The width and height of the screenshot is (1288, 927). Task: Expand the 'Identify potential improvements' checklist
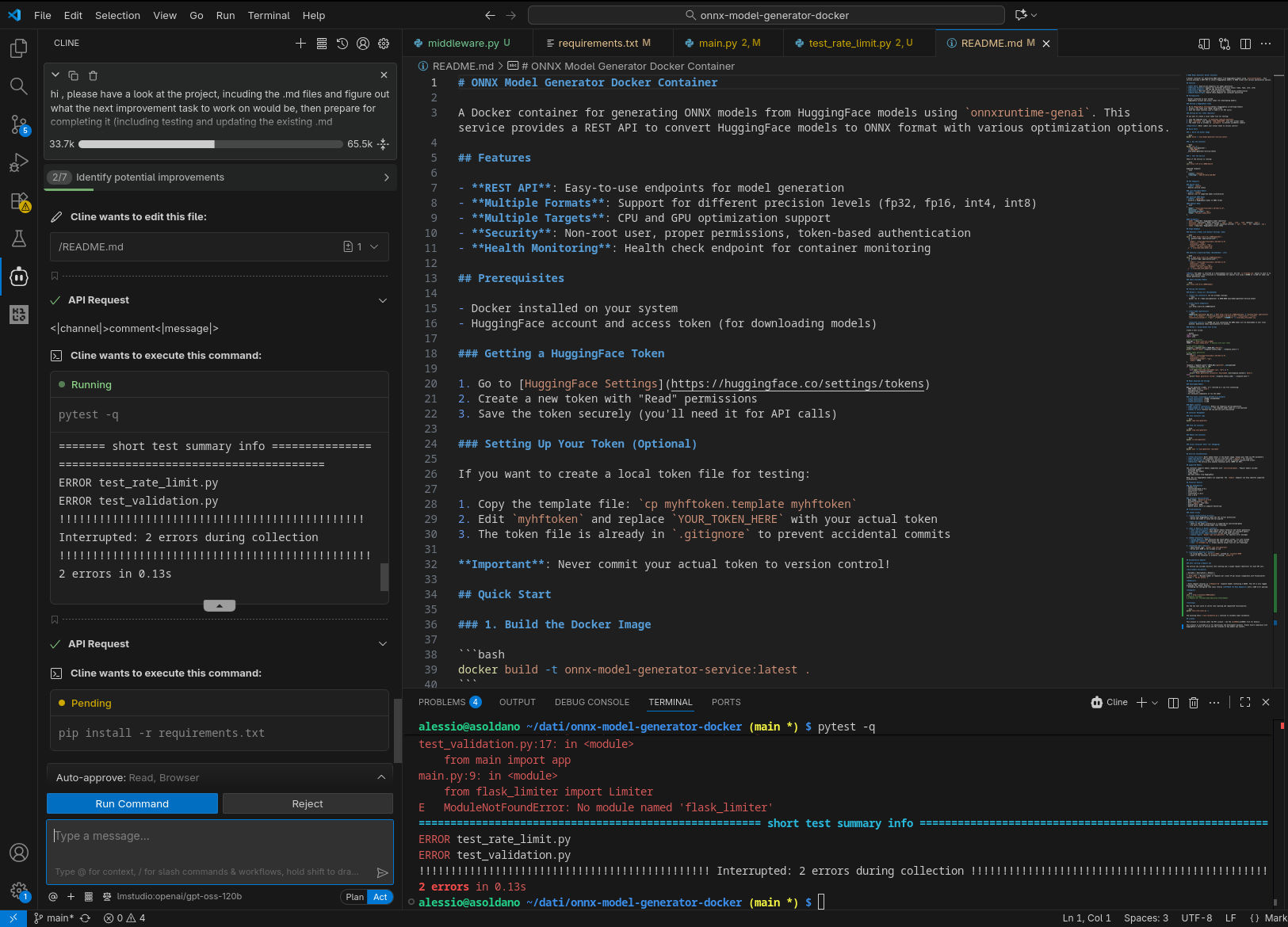coord(386,177)
